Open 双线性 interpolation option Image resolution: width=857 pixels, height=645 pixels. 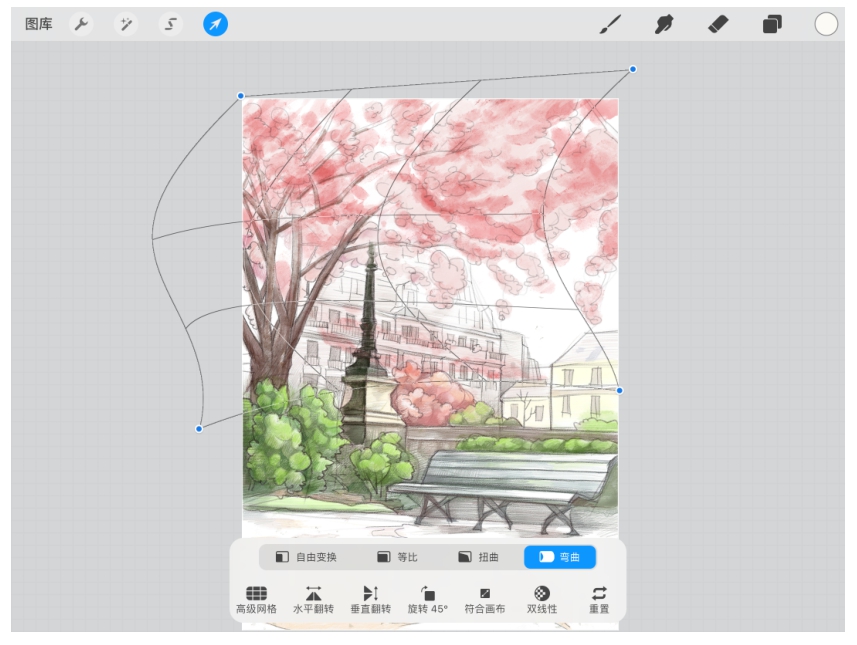(x=542, y=600)
